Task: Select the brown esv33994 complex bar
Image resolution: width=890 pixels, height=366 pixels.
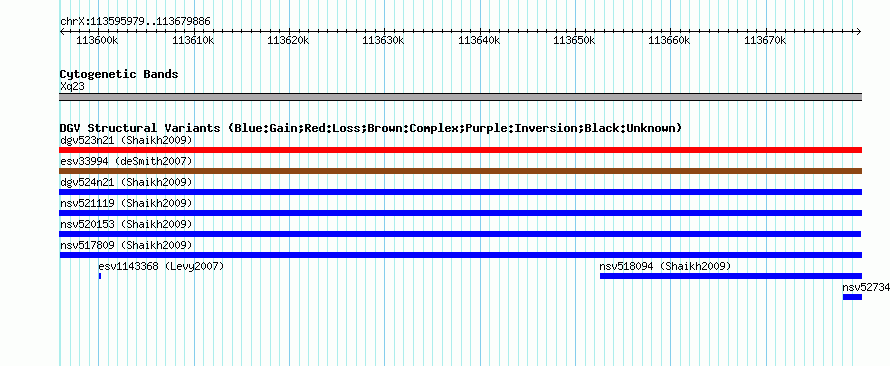Action: [461, 171]
